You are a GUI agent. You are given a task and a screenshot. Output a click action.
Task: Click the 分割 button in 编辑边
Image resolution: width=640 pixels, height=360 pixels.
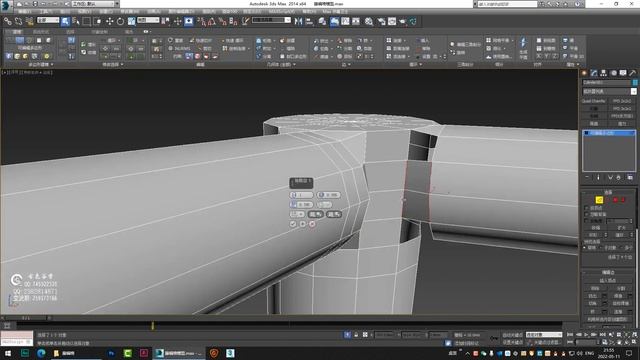[x=620, y=288]
